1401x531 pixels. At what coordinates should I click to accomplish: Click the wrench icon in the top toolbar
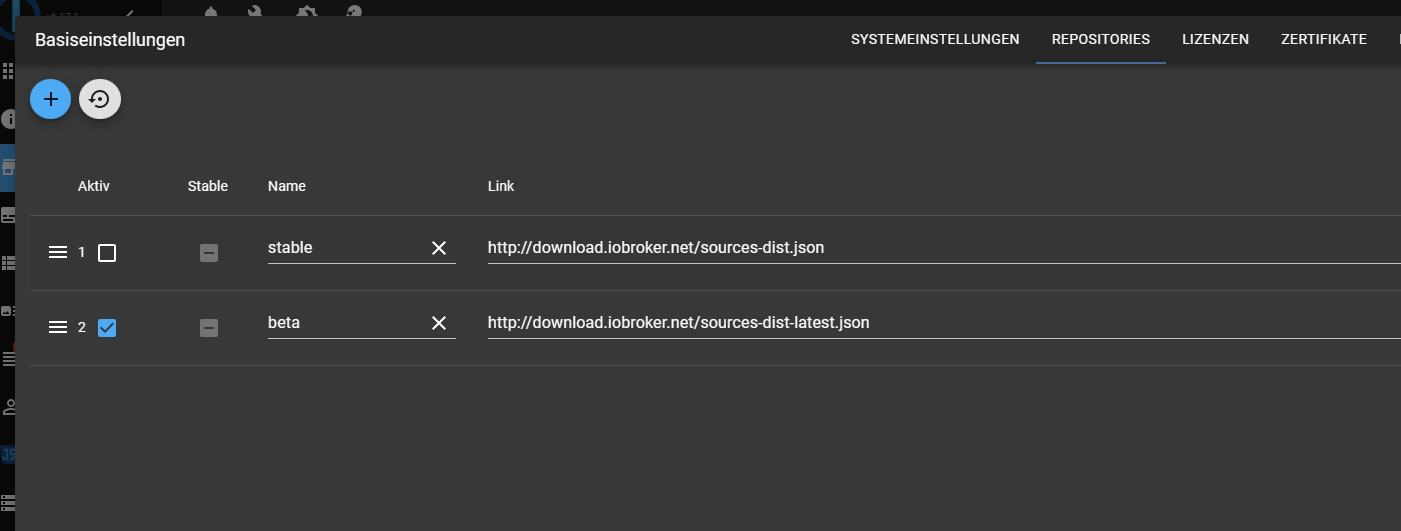click(x=255, y=11)
